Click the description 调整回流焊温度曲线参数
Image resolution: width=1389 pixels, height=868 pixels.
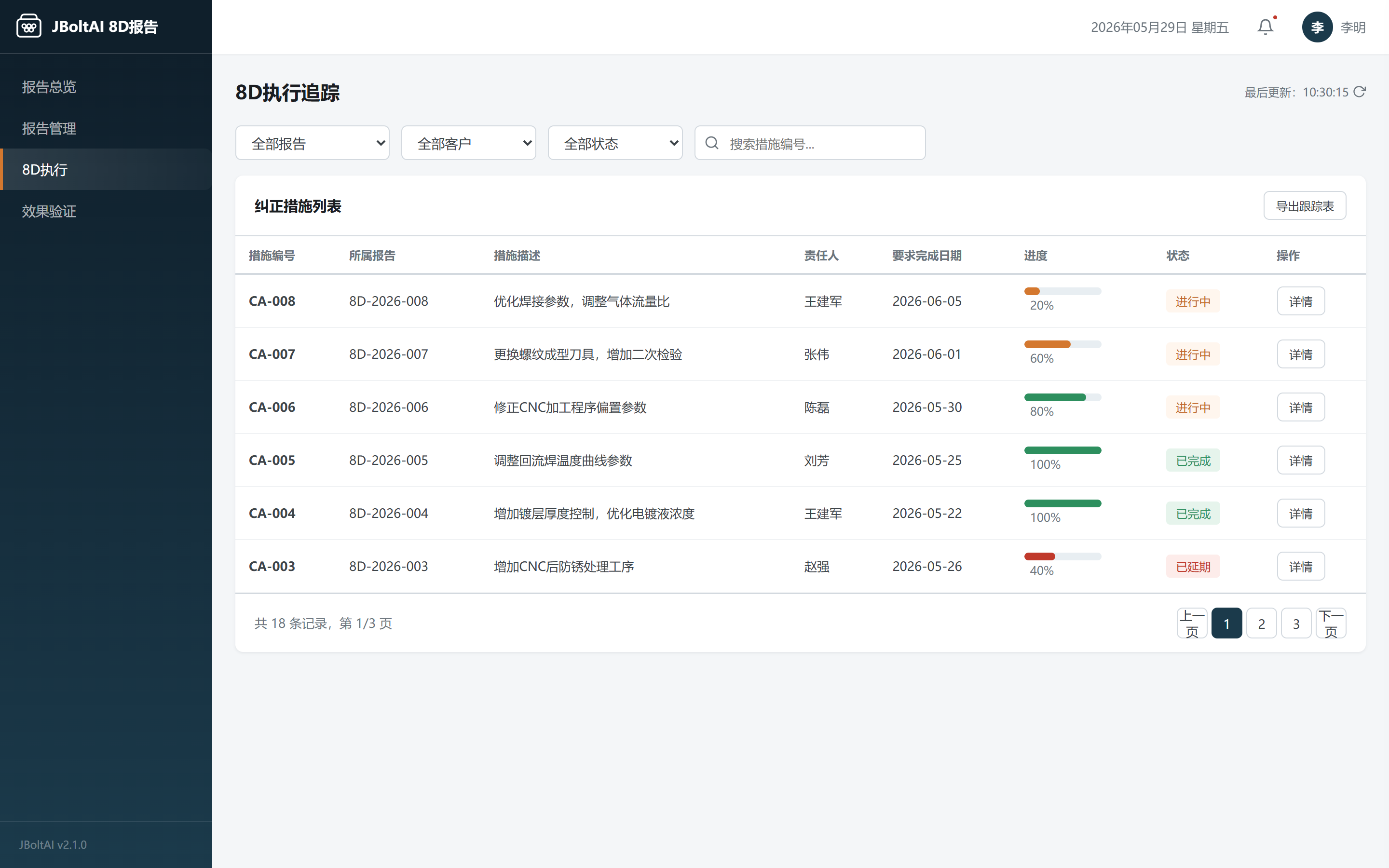[x=562, y=461]
